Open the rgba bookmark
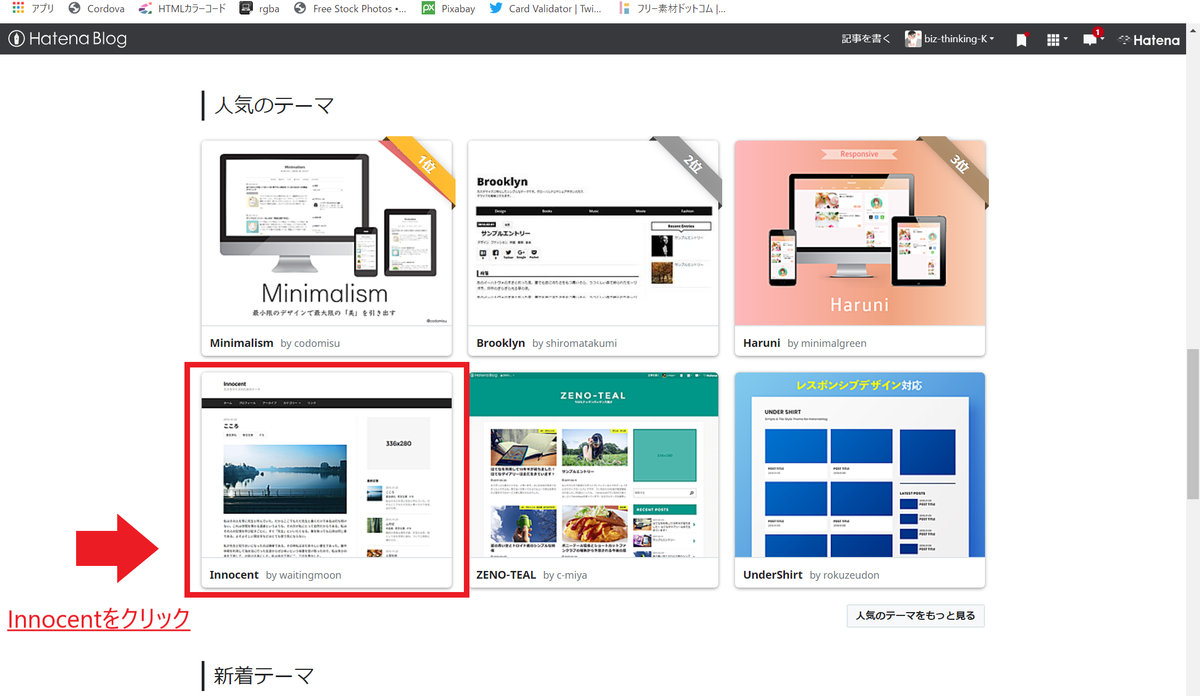This screenshot has height=696, width=1200. [x=260, y=8]
